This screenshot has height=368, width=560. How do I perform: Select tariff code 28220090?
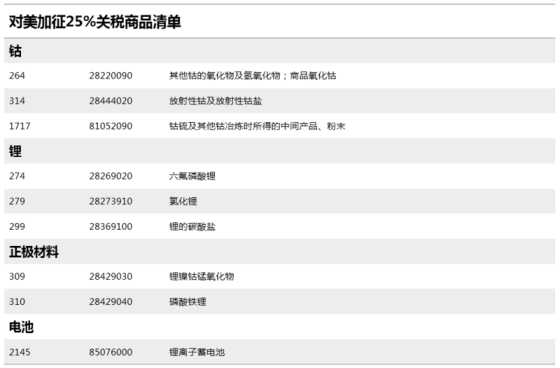(x=111, y=76)
